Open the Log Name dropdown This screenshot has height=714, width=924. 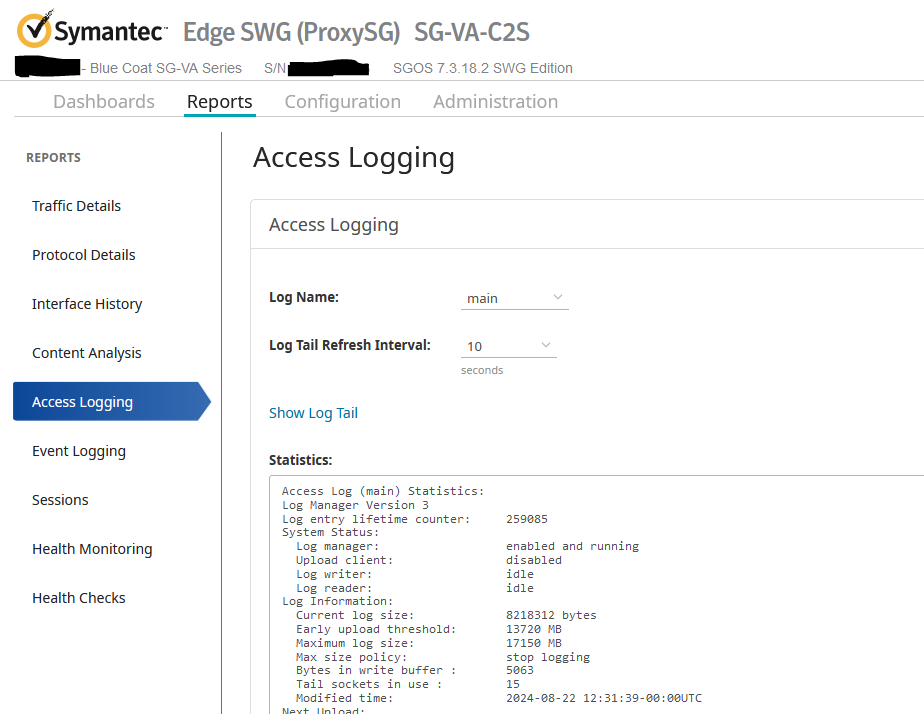[514, 298]
